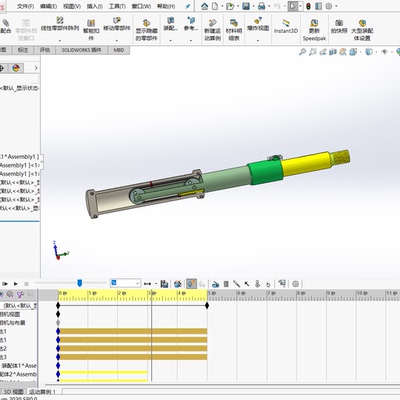Click the Spring icon in motion toolbar

pyautogui.click(x=226, y=284)
